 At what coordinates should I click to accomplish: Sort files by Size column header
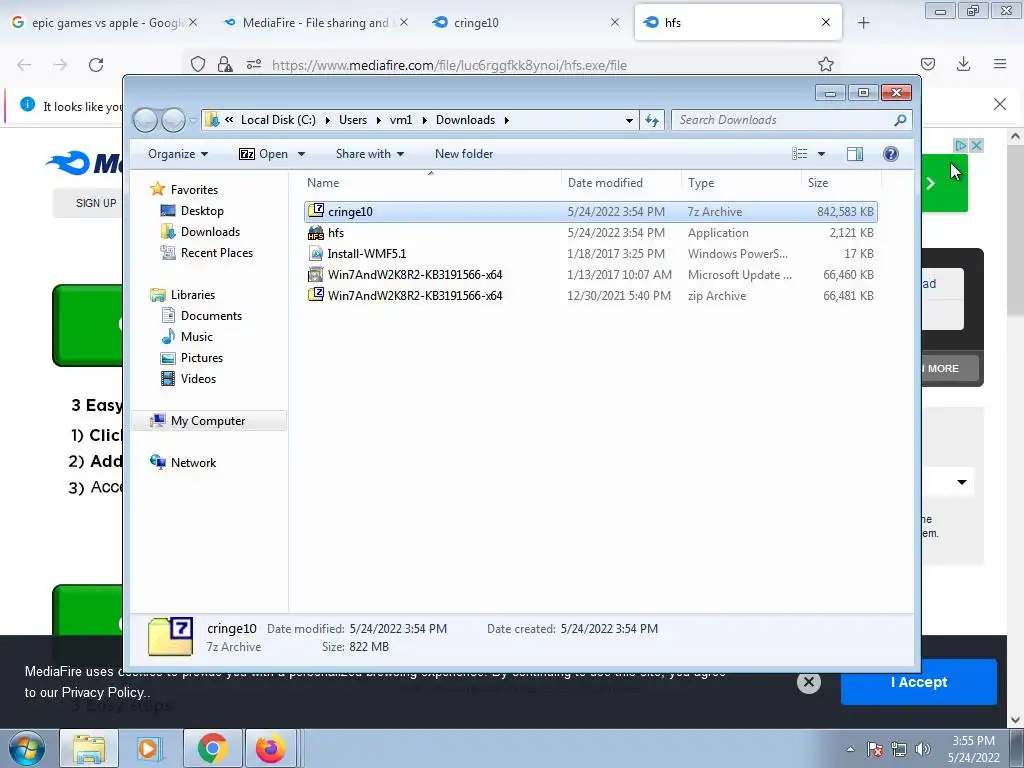[x=841, y=183]
